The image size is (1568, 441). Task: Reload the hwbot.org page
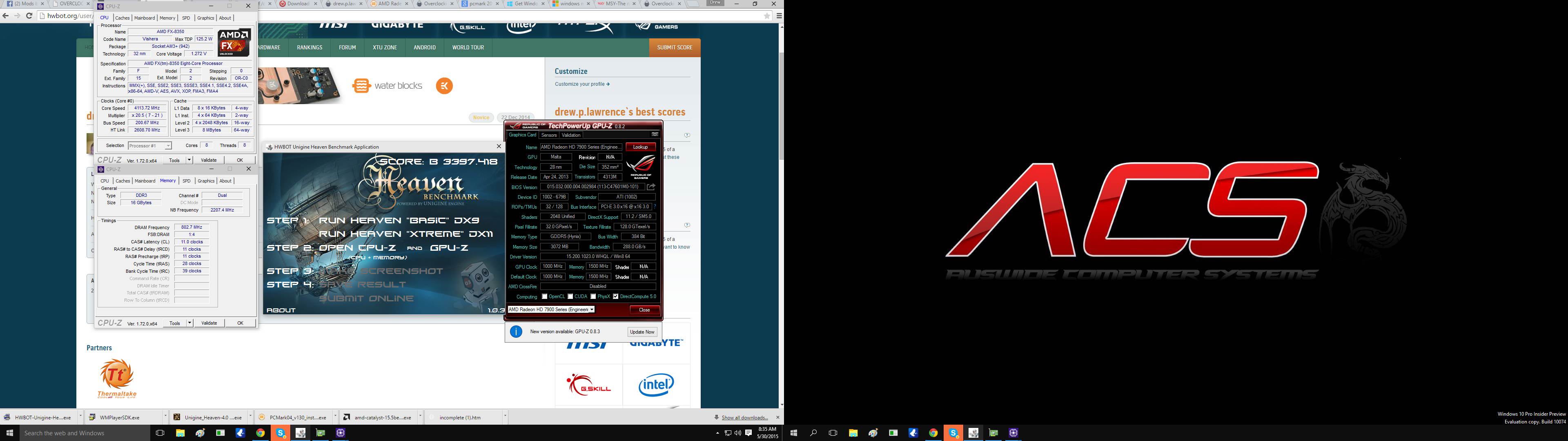pyautogui.click(x=29, y=16)
